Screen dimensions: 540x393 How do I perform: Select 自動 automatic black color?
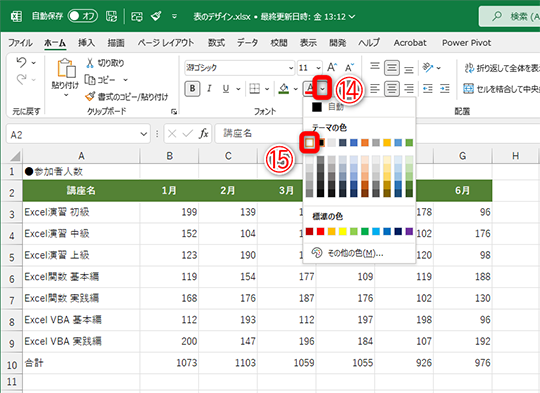359,107
